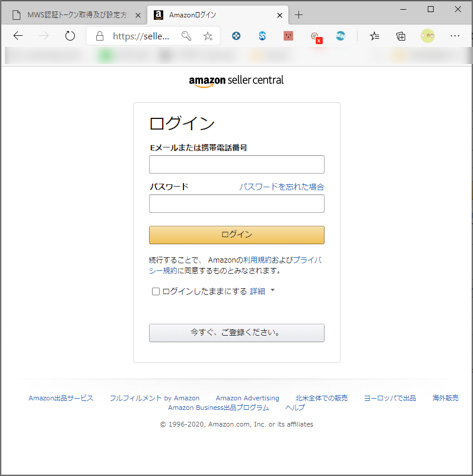Open the ヘルプ footer link

[x=295, y=408]
